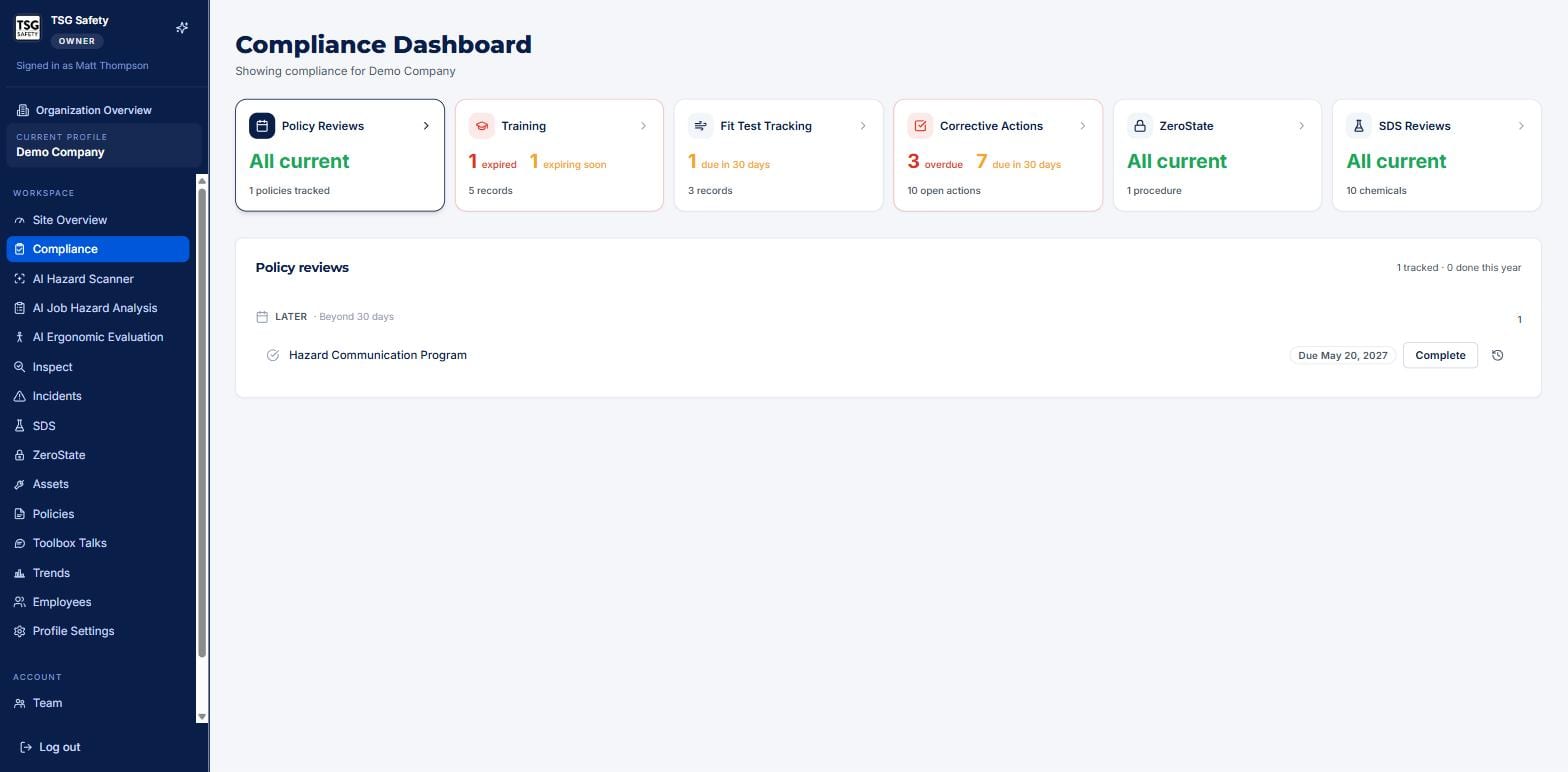This screenshot has height=772, width=1568.
Task: Expand the Policy Reviews card chevron
Action: click(x=426, y=126)
